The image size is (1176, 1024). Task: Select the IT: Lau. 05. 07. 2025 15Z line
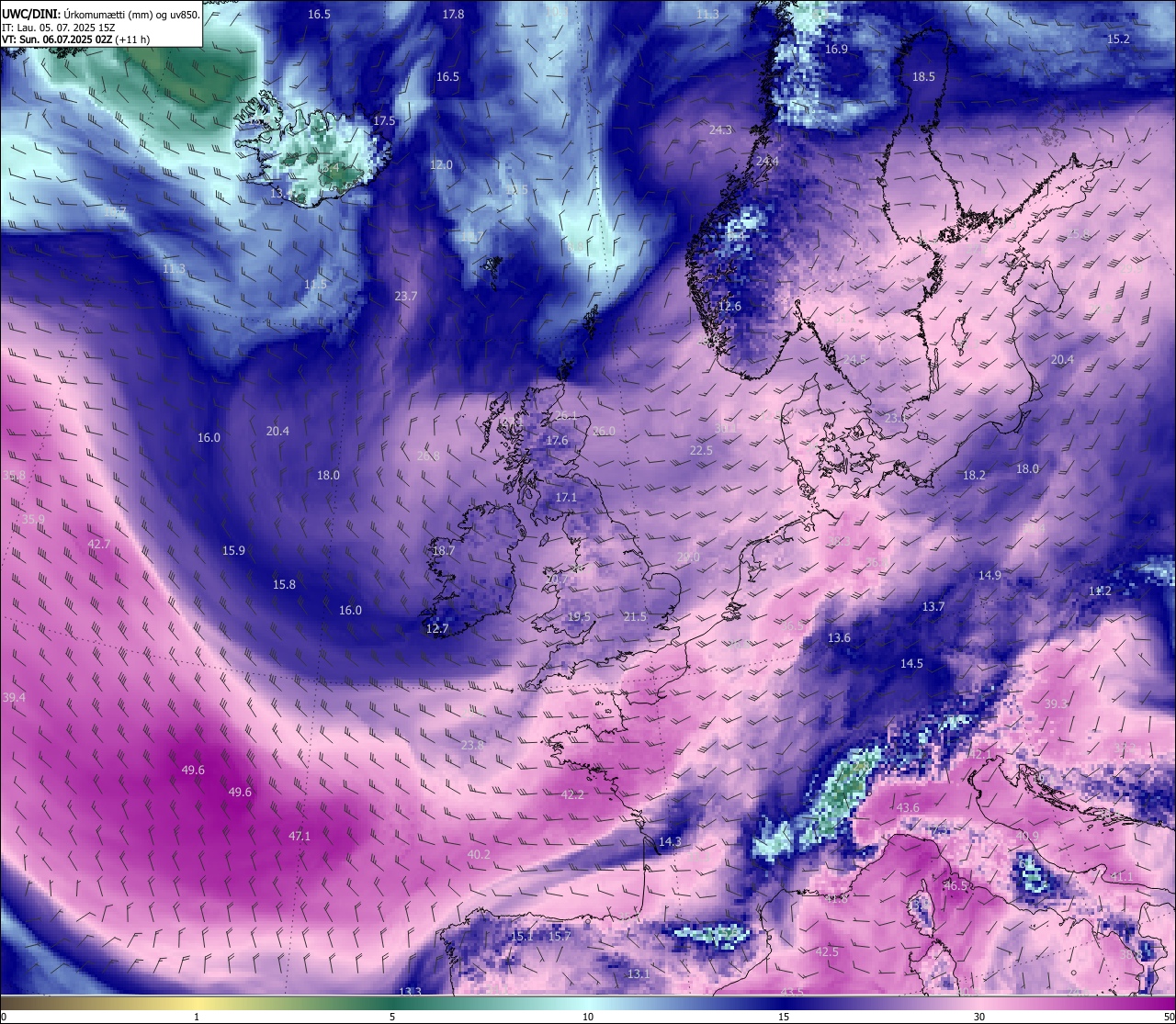tap(59, 28)
